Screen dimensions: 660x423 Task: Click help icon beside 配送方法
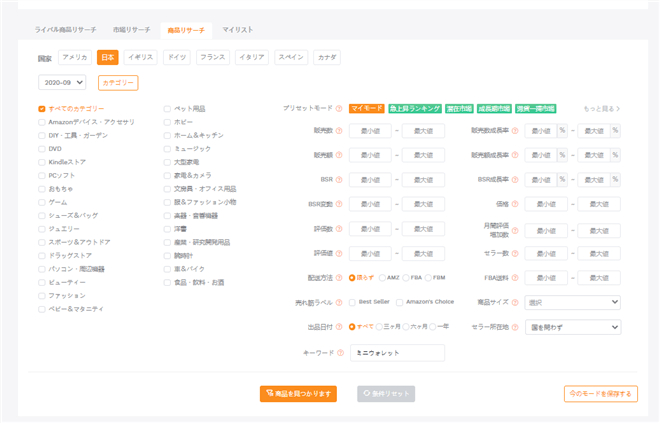(340, 277)
